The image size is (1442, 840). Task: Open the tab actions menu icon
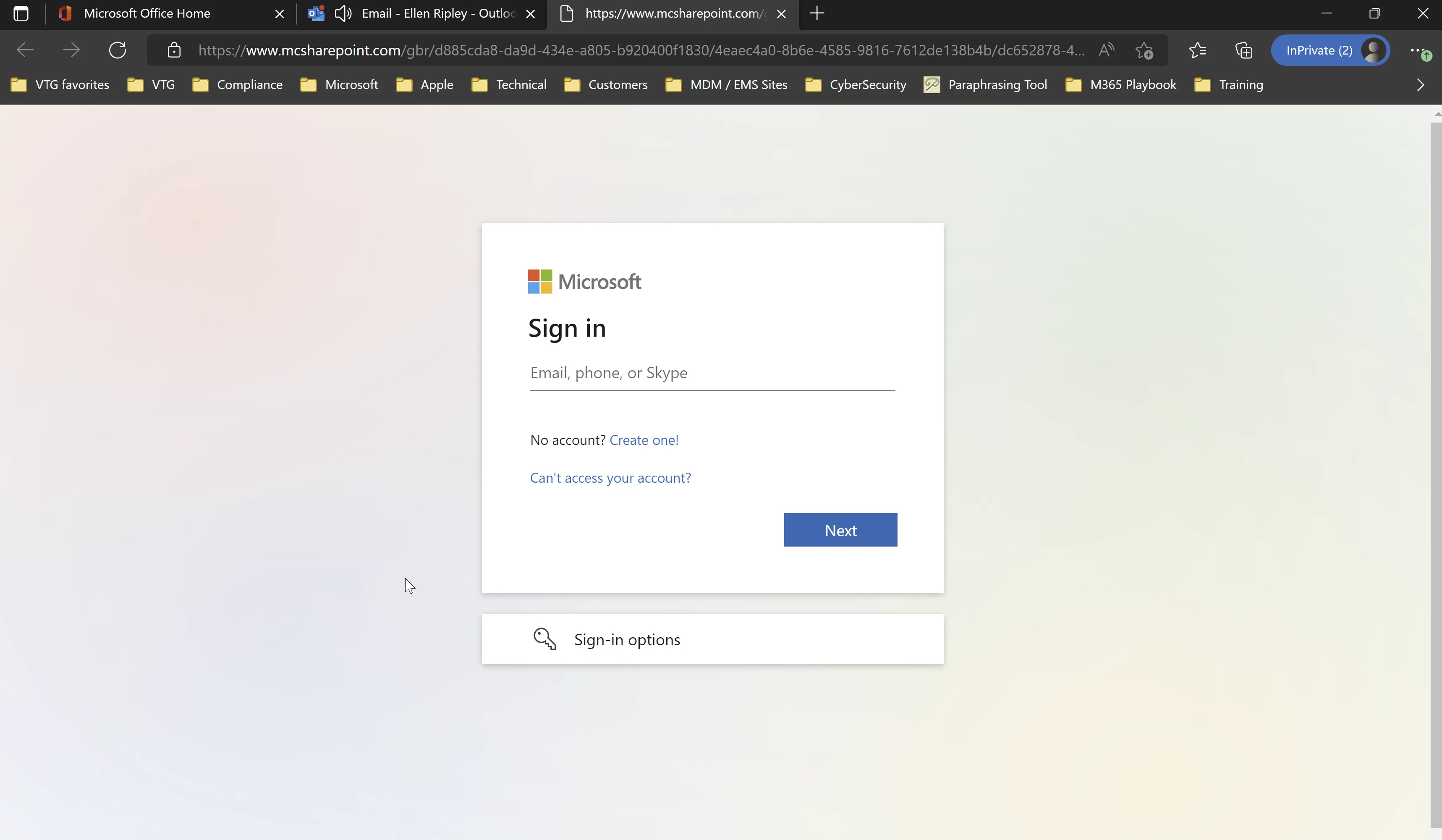tap(21, 14)
